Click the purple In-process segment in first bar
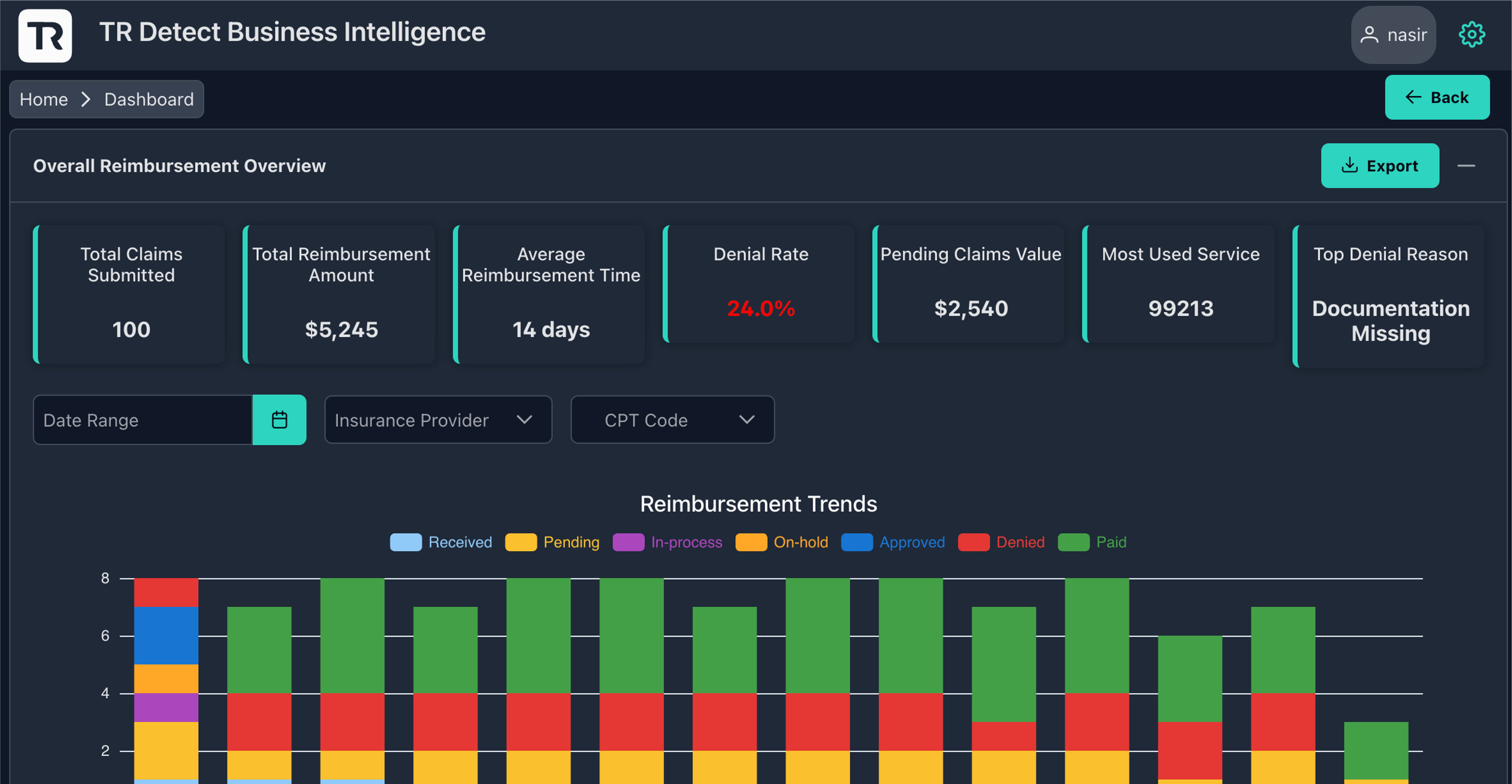The image size is (1512, 784). (166, 708)
